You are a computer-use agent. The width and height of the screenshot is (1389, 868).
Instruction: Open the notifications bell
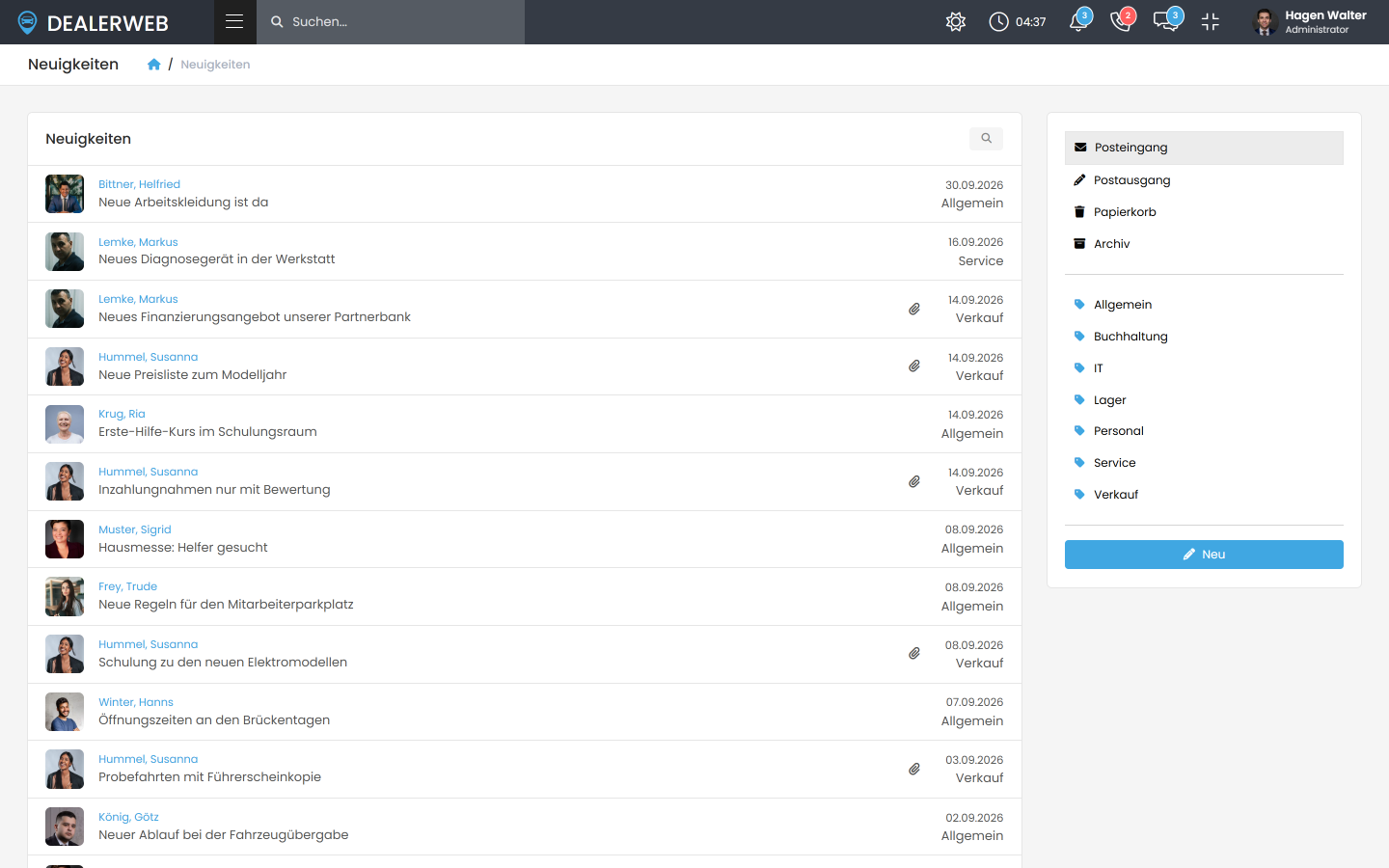point(1079,21)
